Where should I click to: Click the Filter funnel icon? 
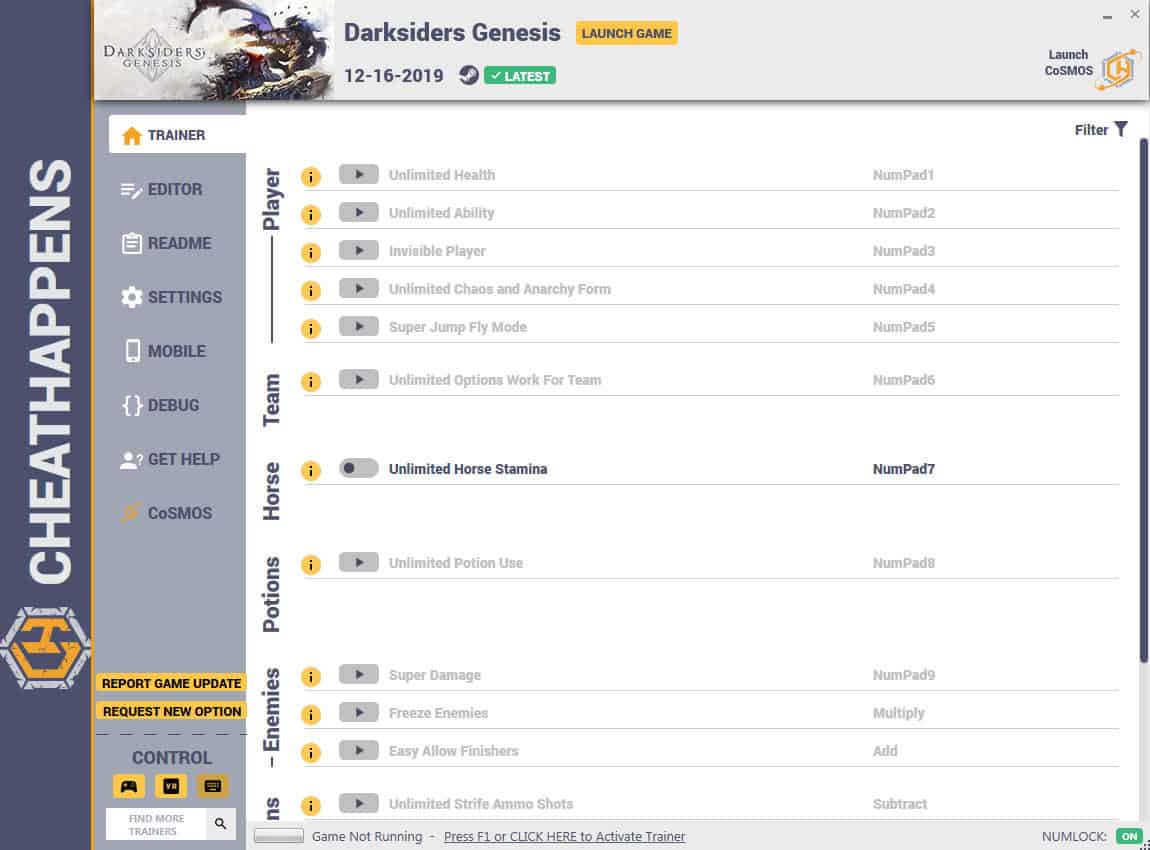coord(1121,129)
